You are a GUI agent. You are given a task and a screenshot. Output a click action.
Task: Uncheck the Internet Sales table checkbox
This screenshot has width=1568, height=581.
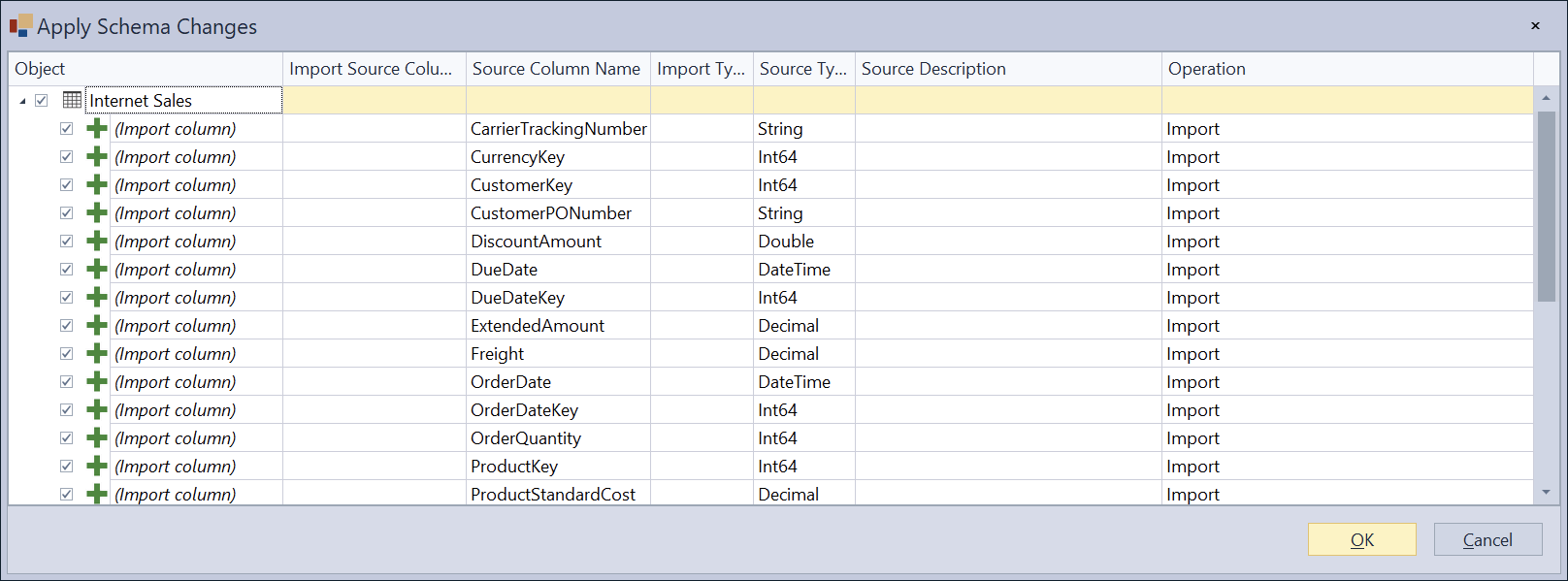[x=42, y=100]
